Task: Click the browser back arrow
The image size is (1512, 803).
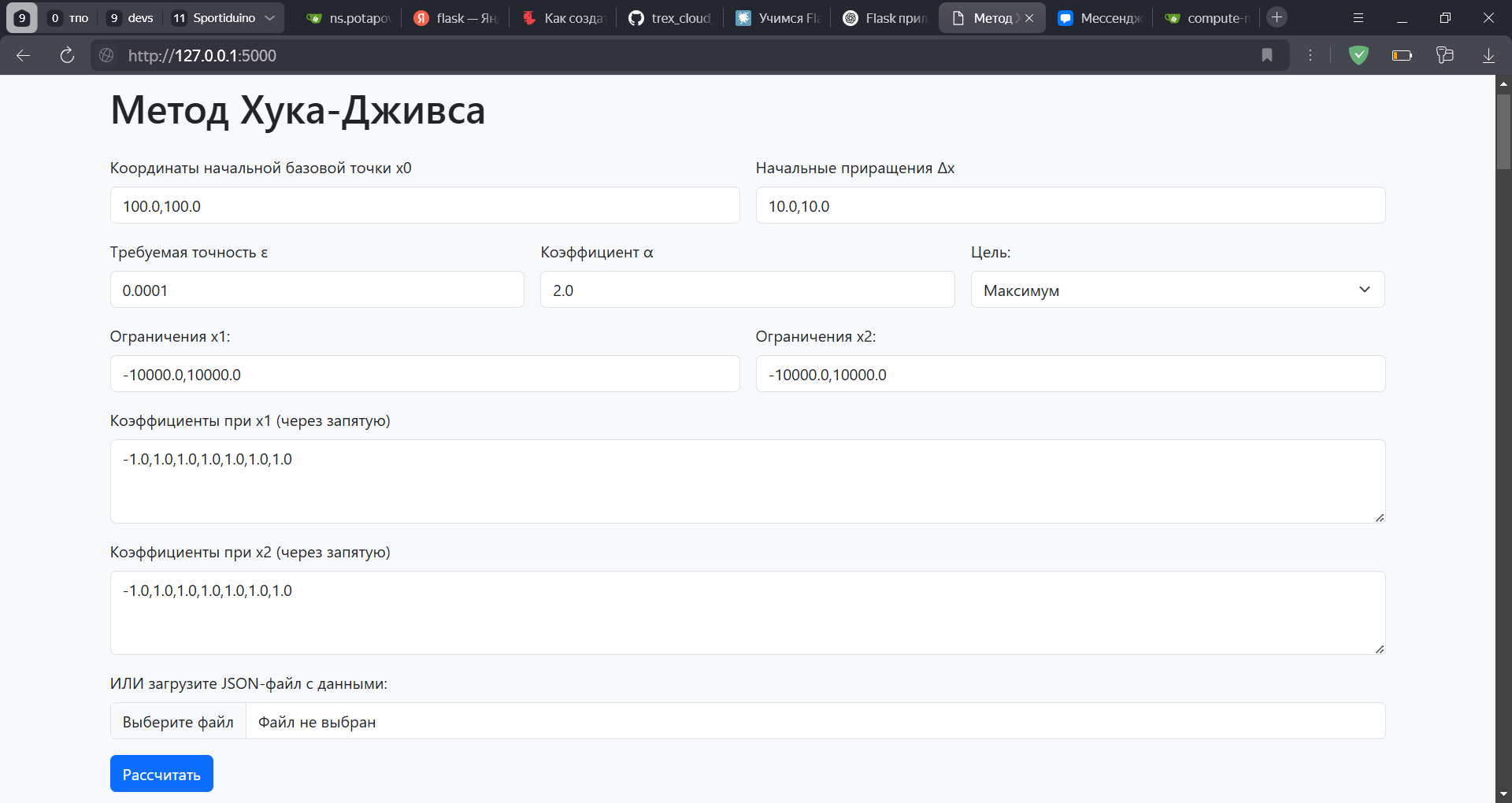Action: pos(24,55)
